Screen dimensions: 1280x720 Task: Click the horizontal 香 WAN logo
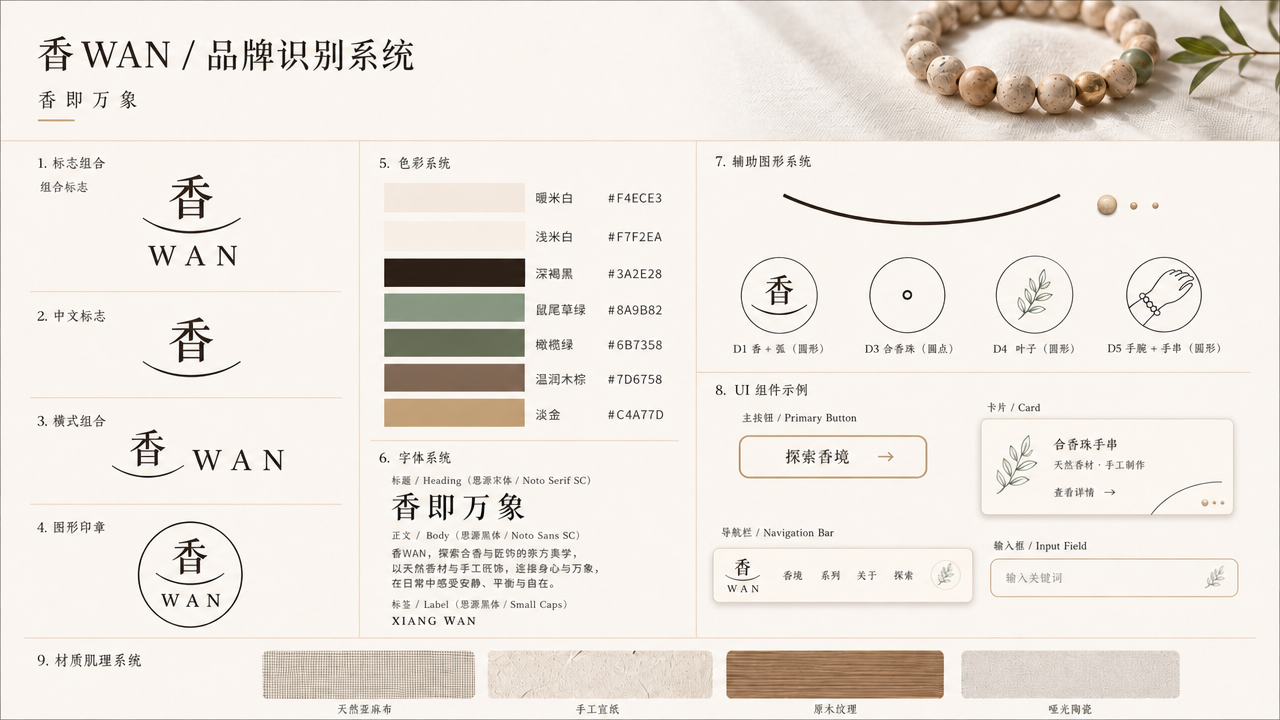(x=198, y=452)
